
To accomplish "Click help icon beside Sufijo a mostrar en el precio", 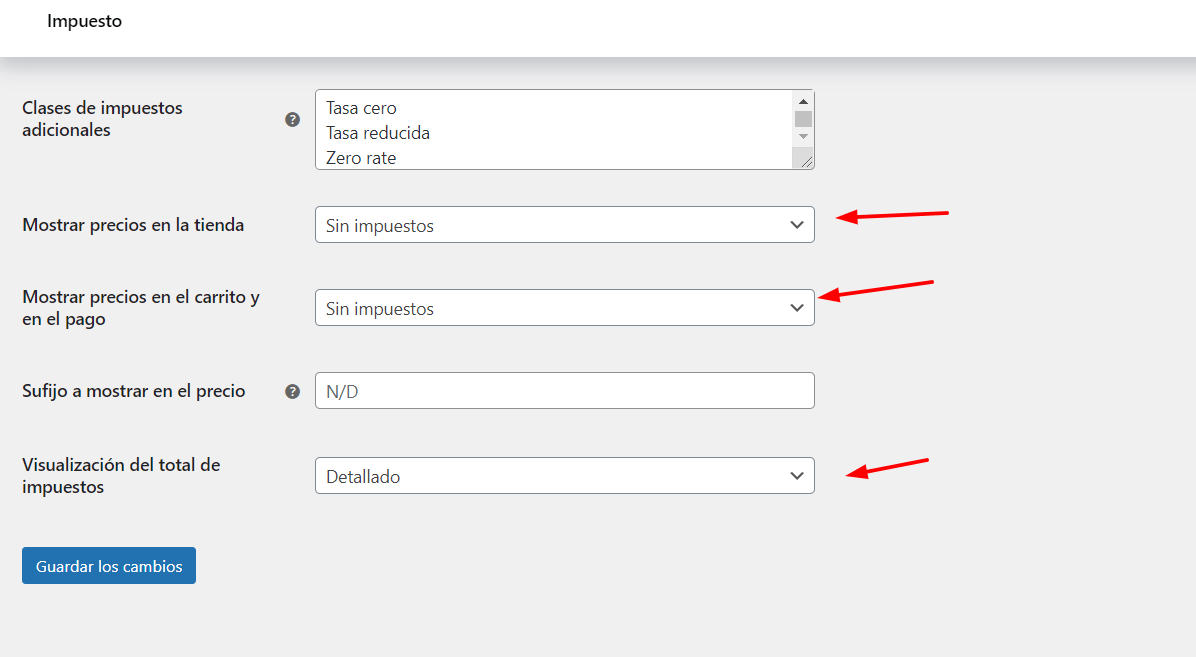I will [x=292, y=391].
